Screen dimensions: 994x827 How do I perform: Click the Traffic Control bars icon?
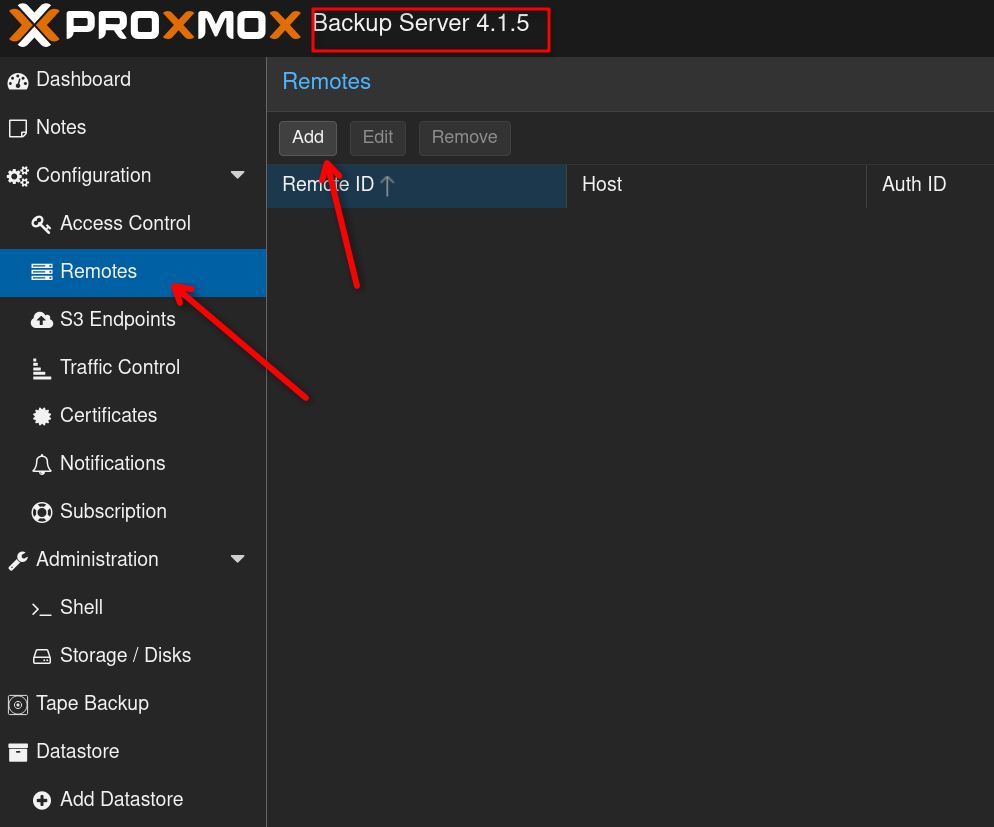click(x=41, y=368)
